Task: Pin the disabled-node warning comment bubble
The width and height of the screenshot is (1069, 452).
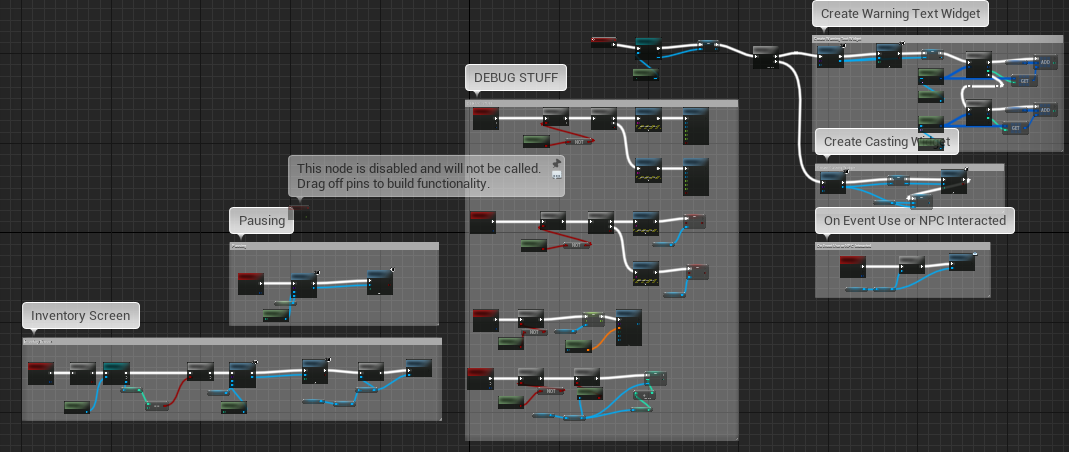Action: [556, 164]
